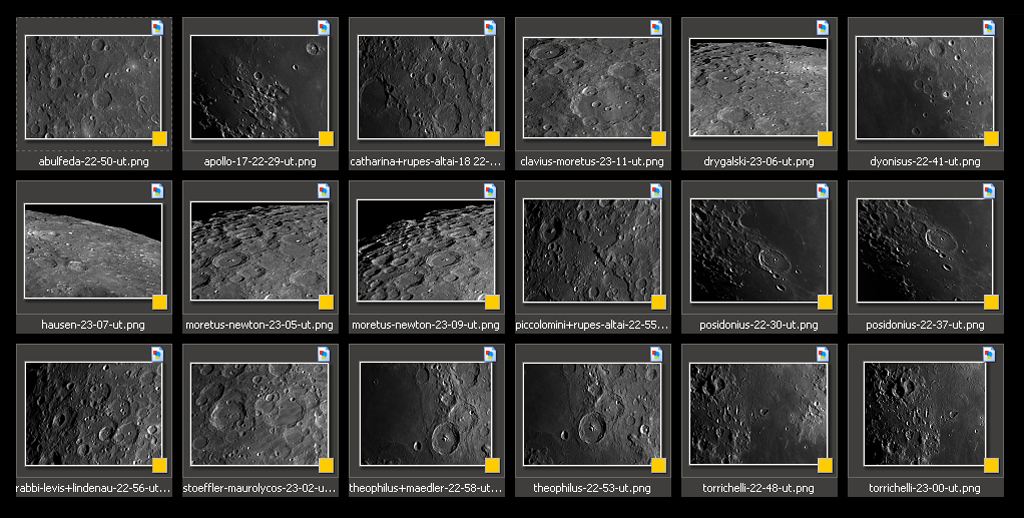The height and width of the screenshot is (518, 1024).
Task: Select the posidonius-22-37-ut.png thumbnail
Action: 924,250
